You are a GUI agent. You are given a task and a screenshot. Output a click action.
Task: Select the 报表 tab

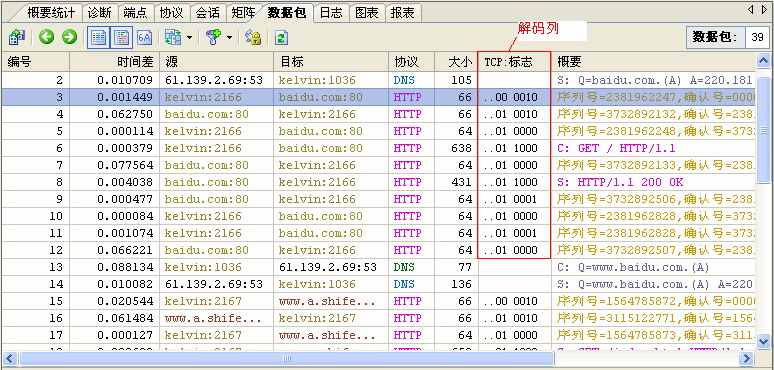(x=403, y=12)
